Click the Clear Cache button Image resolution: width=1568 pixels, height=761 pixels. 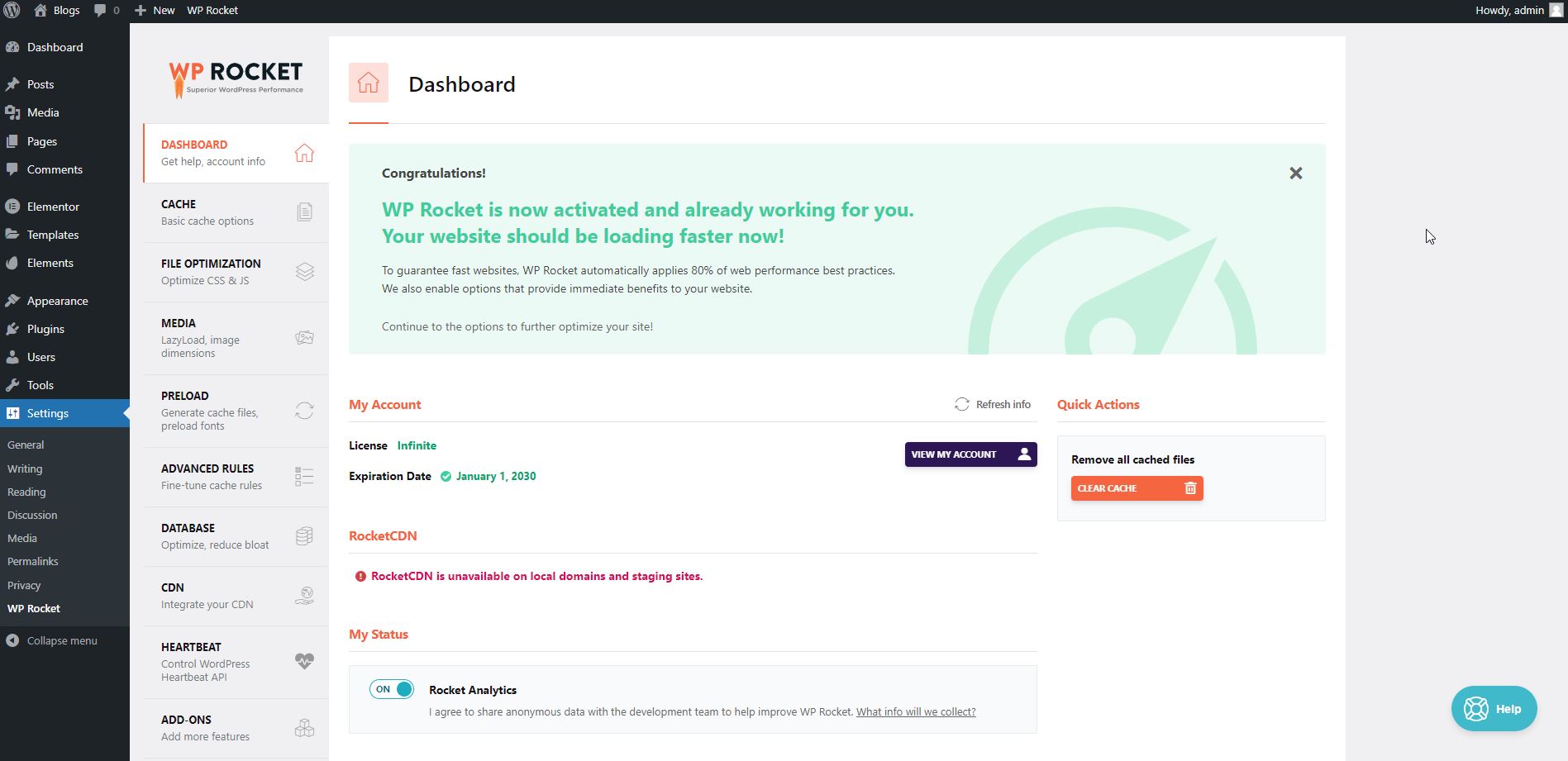[1137, 488]
